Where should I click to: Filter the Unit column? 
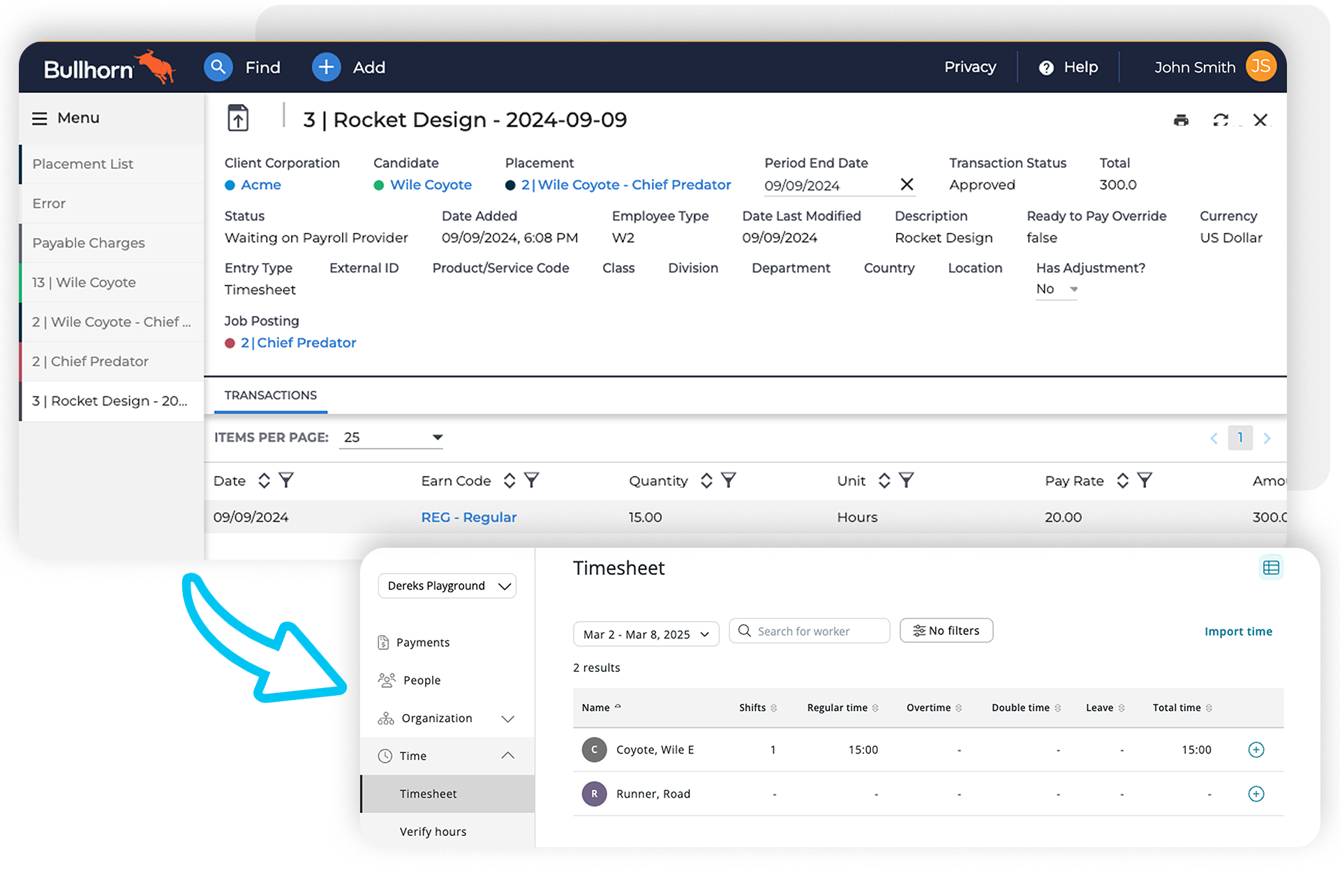tap(906, 480)
